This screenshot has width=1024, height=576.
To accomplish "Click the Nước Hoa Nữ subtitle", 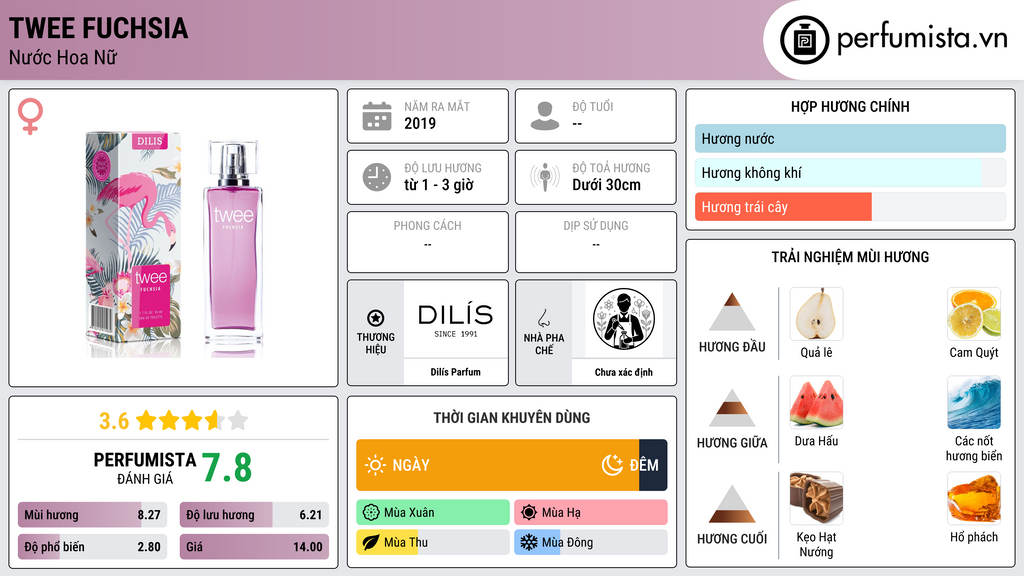I will tap(63, 57).
